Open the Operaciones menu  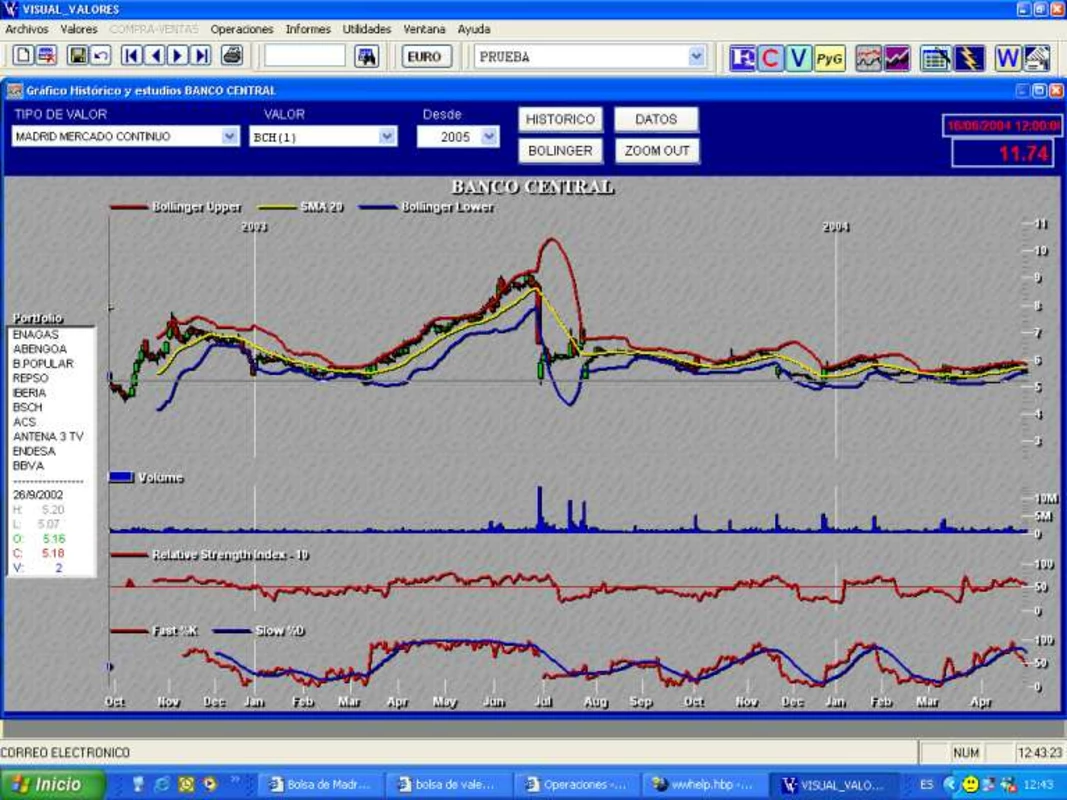click(242, 29)
